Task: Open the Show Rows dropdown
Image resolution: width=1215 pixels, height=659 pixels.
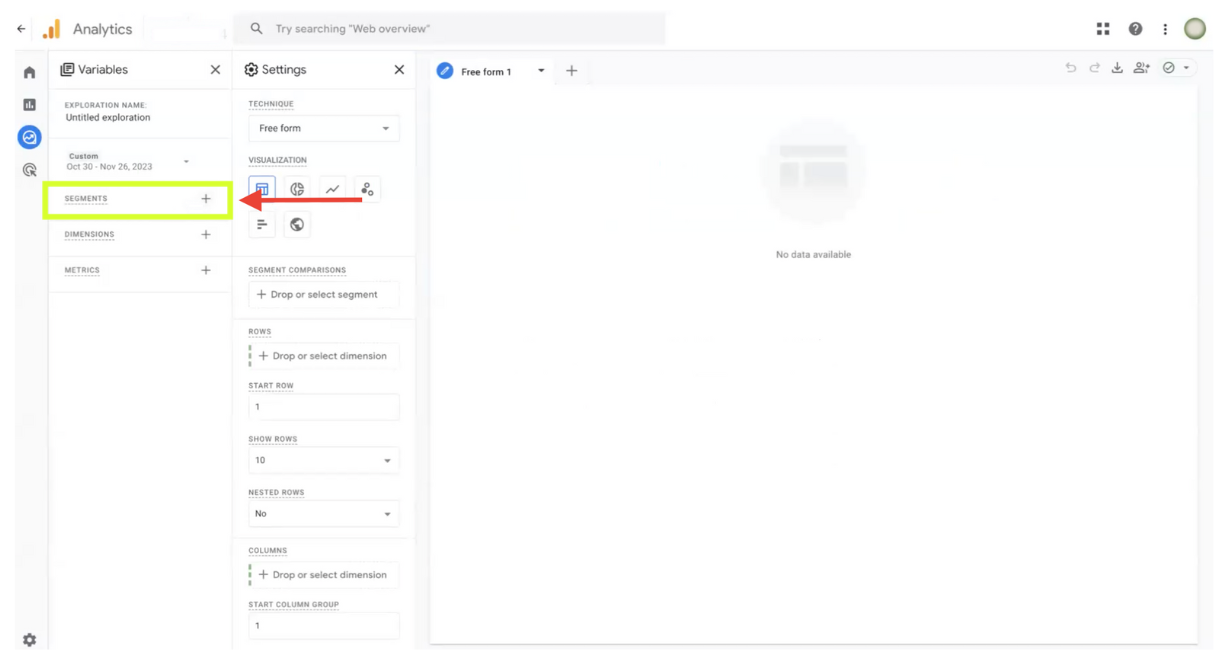Action: [x=323, y=460]
